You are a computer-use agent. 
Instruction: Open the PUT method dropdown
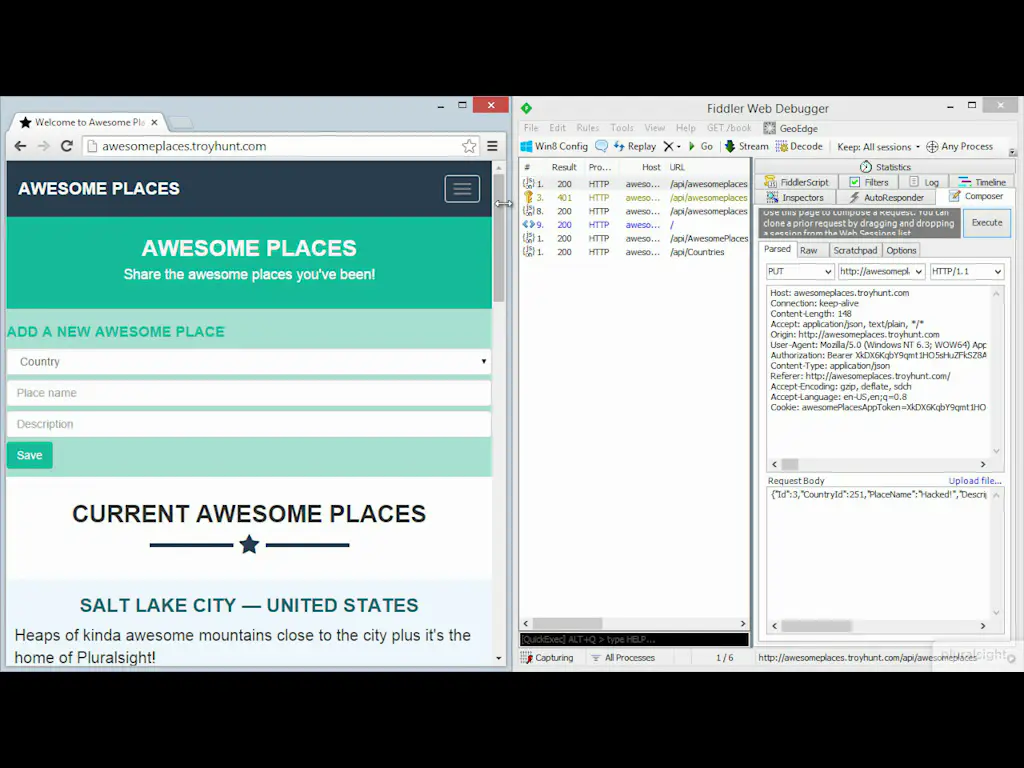coord(800,271)
